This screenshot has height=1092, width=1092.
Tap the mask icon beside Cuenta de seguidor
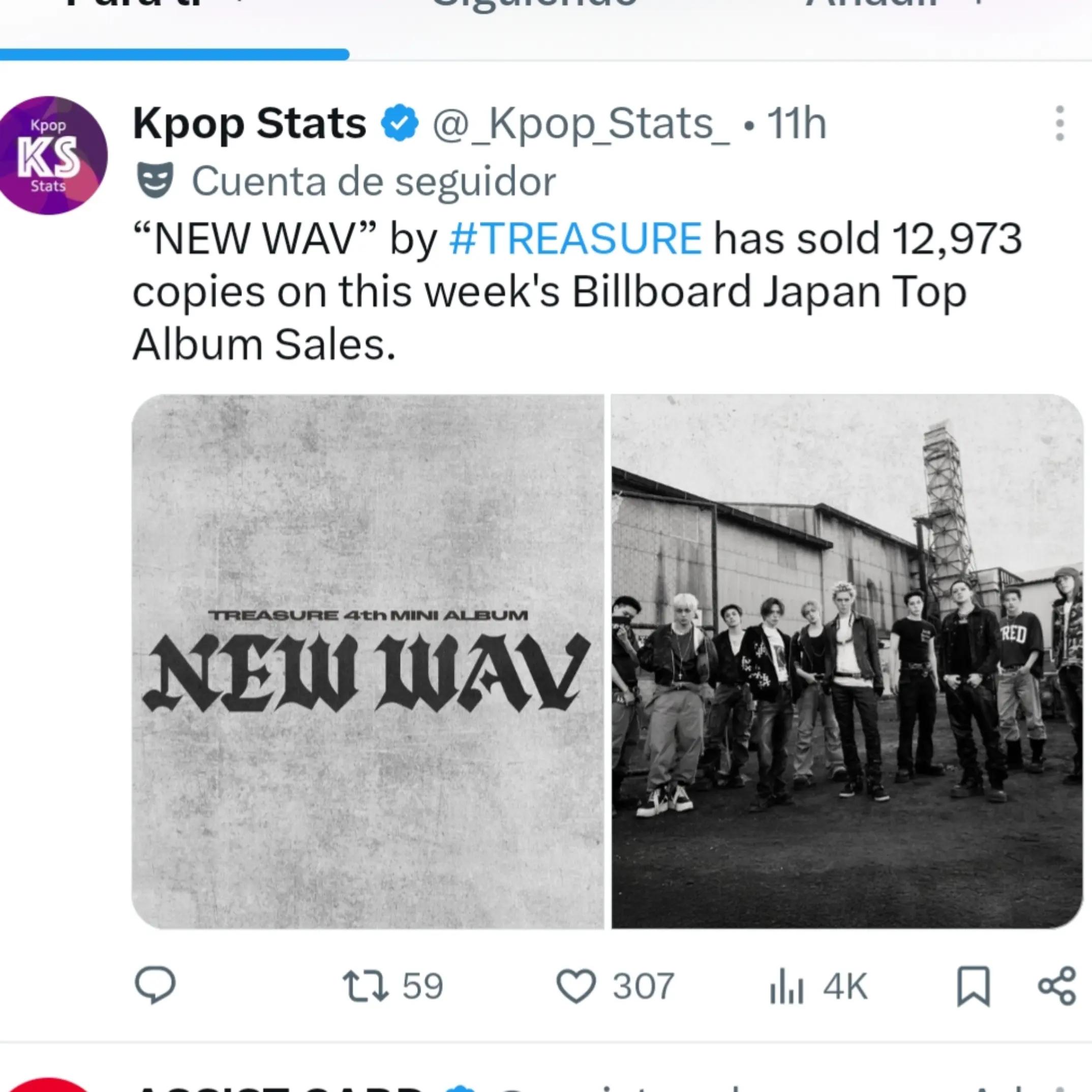tap(155, 180)
